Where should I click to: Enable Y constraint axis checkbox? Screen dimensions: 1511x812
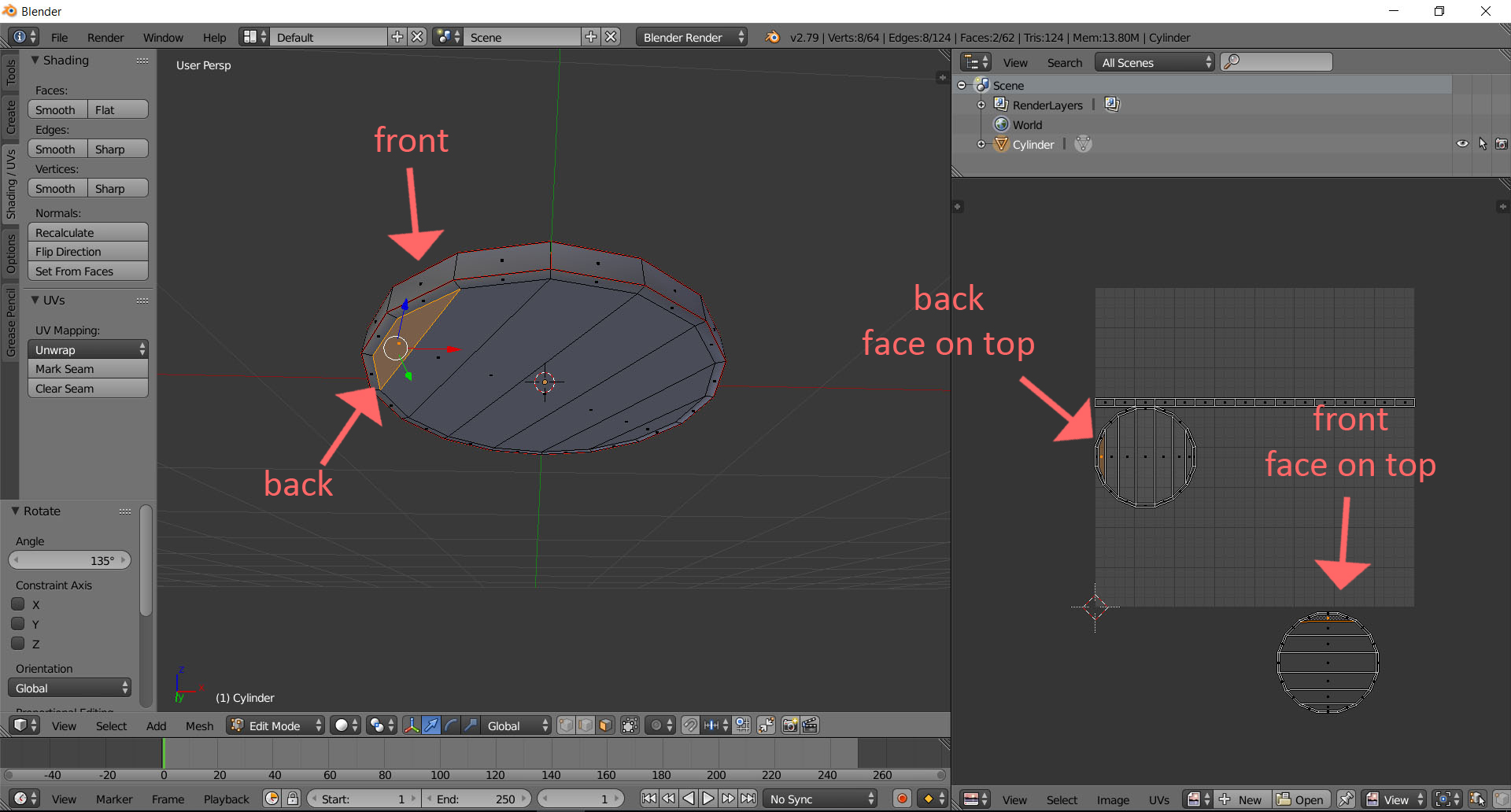click(18, 624)
